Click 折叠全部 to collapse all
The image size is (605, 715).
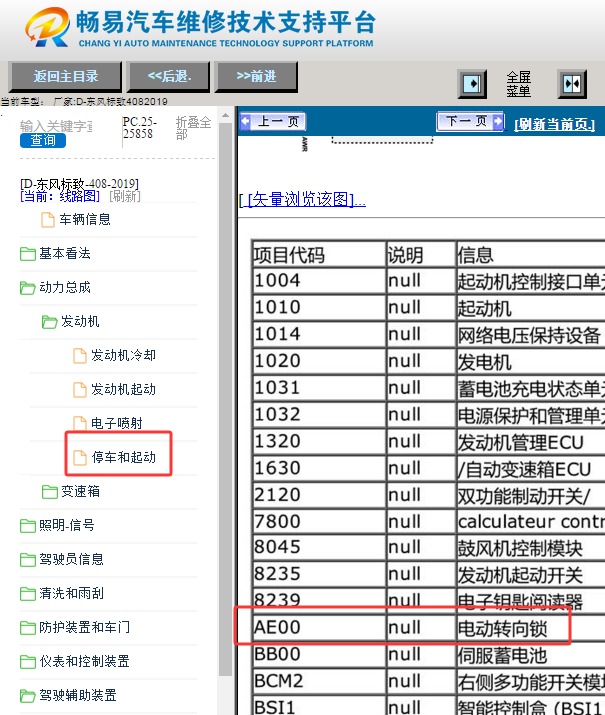pyautogui.click(x=193, y=128)
